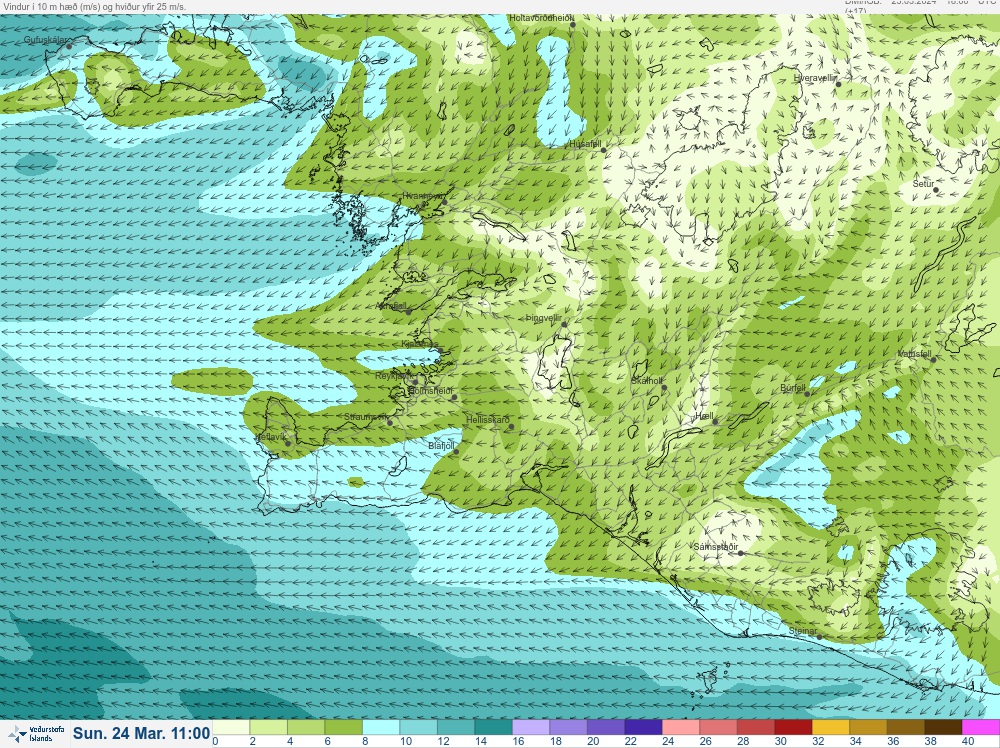Click the Veðurstofa Íslands logo
Viewport: 1000px width, 748px height.
pos(36,733)
